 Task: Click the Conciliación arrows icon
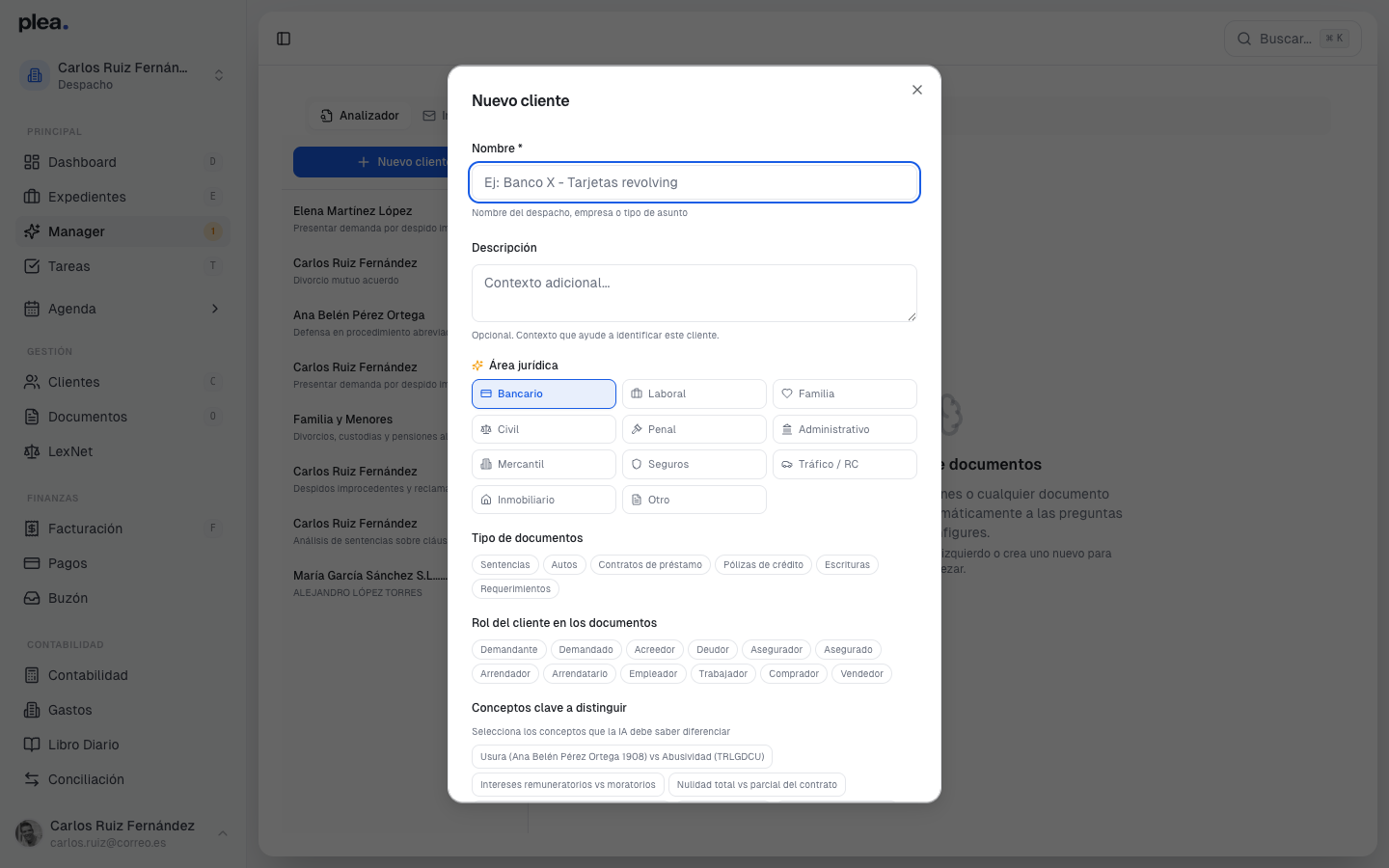[x=32, y=779]
